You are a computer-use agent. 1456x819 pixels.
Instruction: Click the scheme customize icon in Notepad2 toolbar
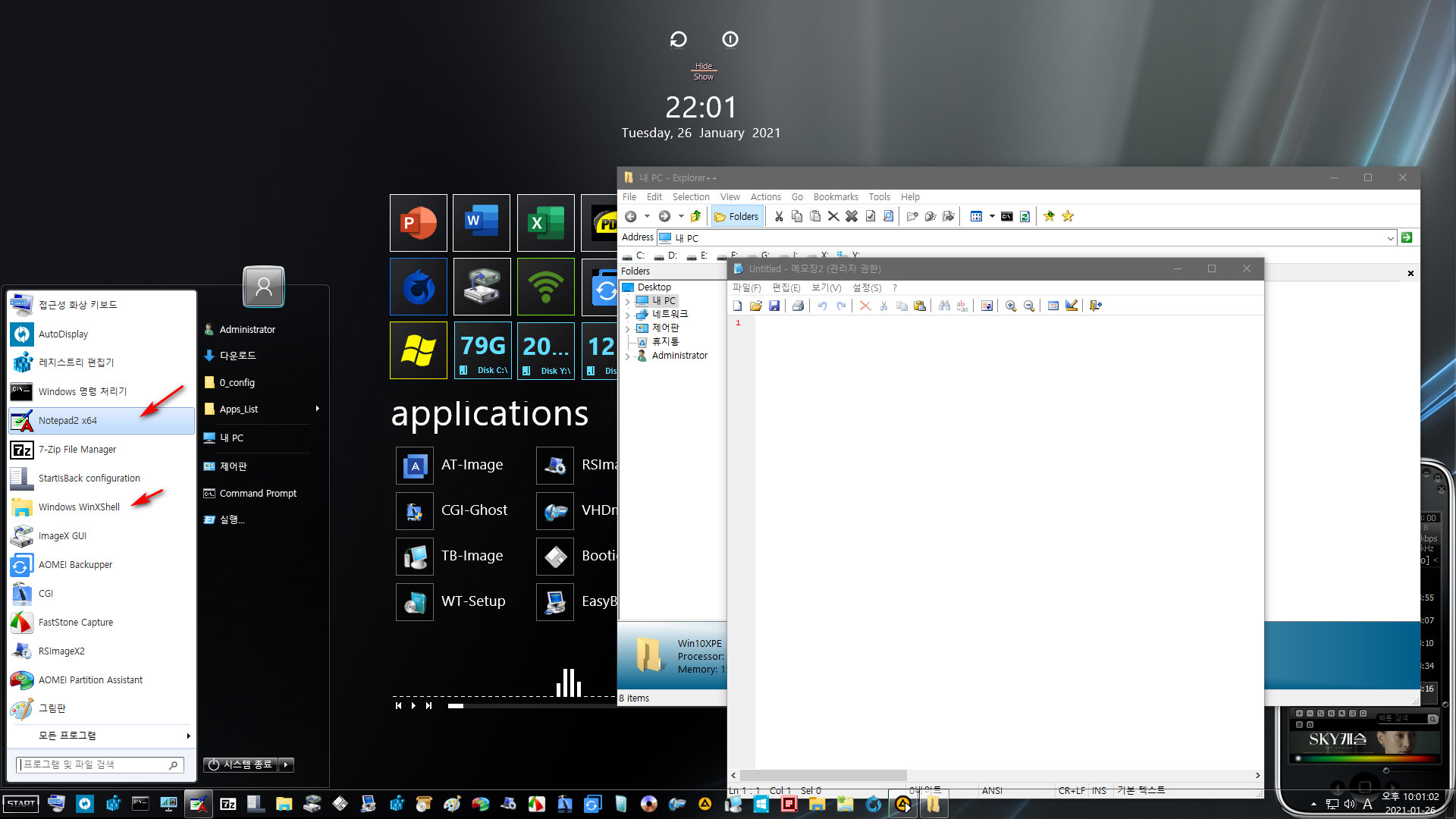pos(1072,306)
